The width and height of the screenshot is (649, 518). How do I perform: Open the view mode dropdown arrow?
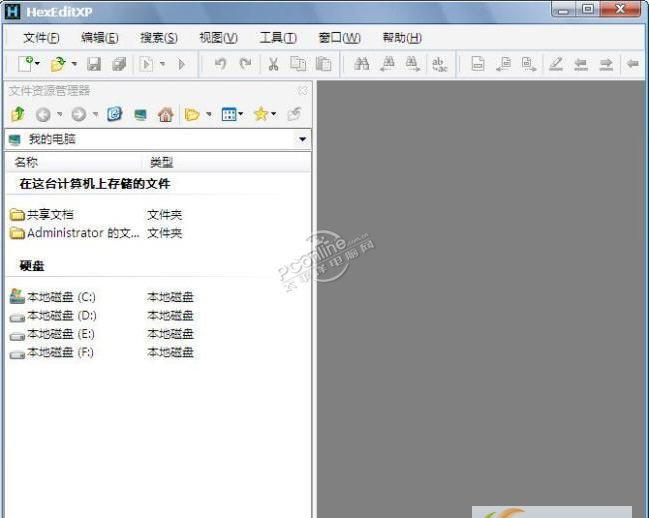click(x=240, y=114)
